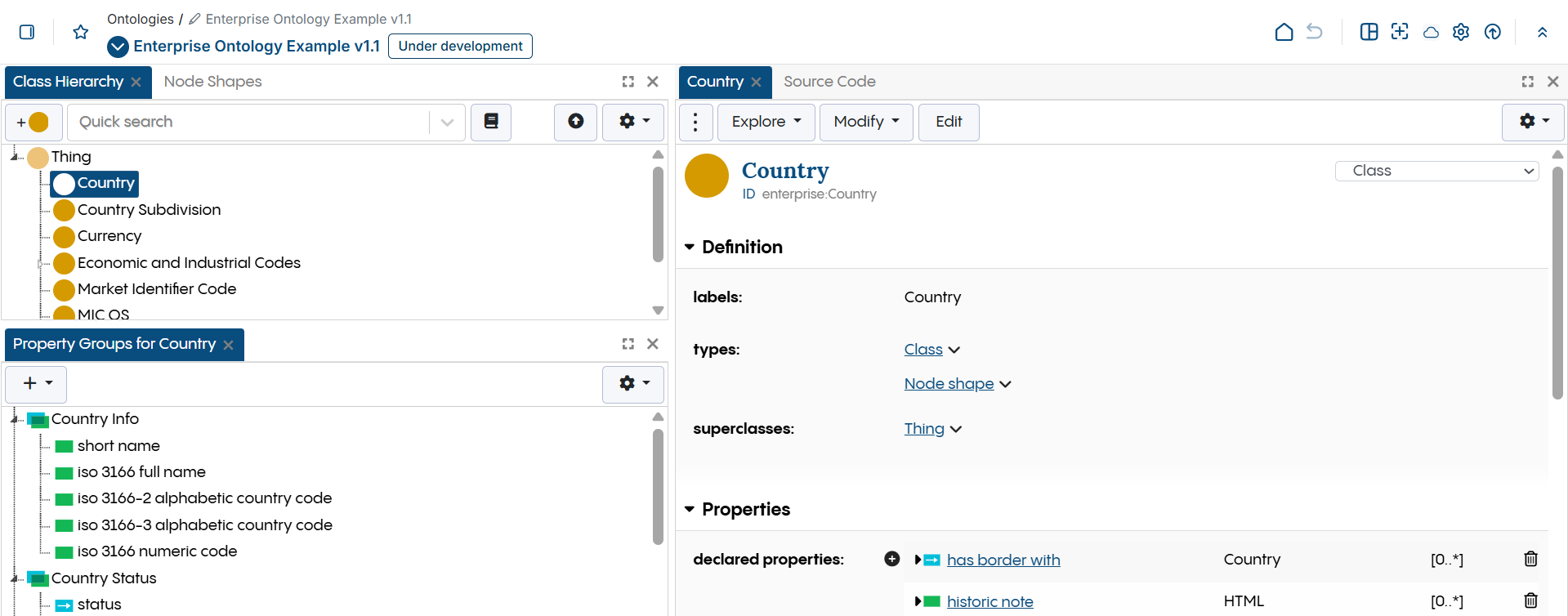Open the header settings gear
This screenshot has width=1568, height=616.
[x=1461, y=32]
